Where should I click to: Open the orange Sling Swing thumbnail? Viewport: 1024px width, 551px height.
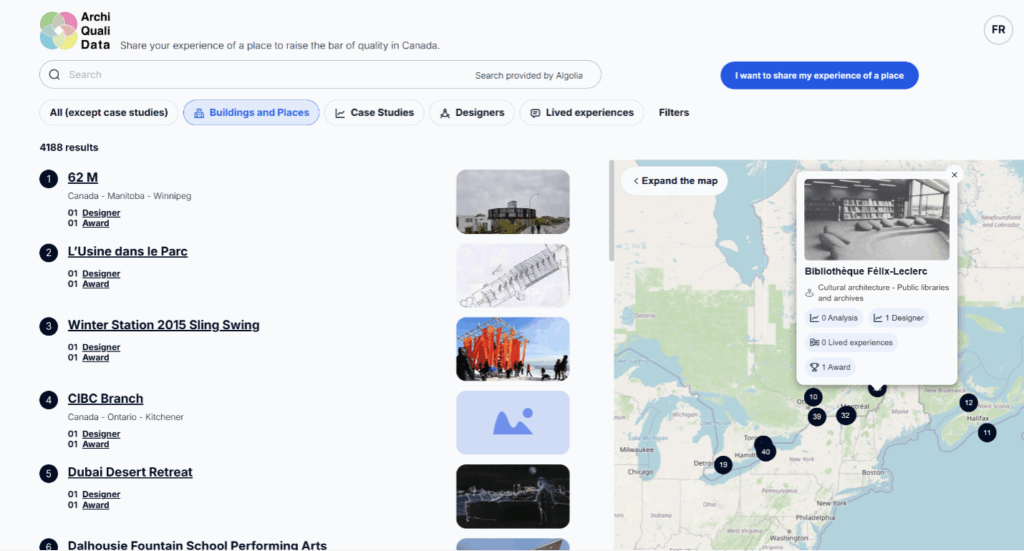click(513, 349)
